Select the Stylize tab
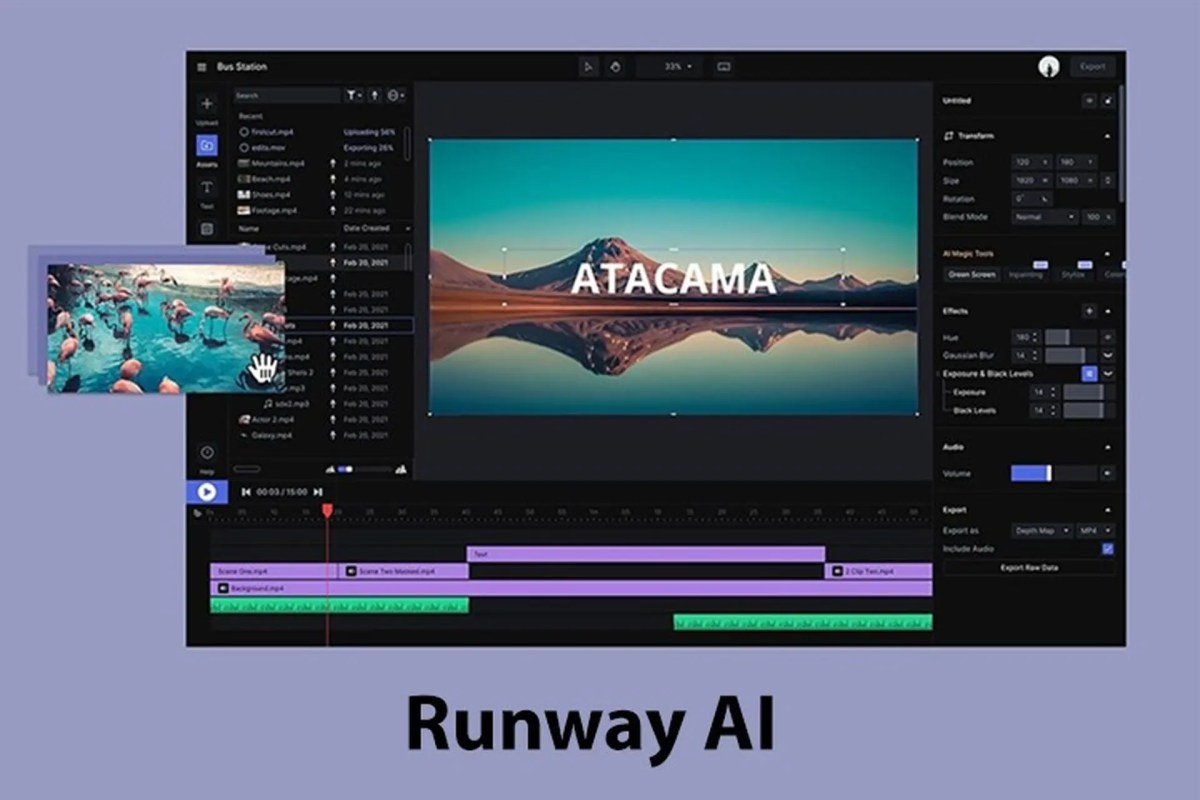 tap(1072, 274)
